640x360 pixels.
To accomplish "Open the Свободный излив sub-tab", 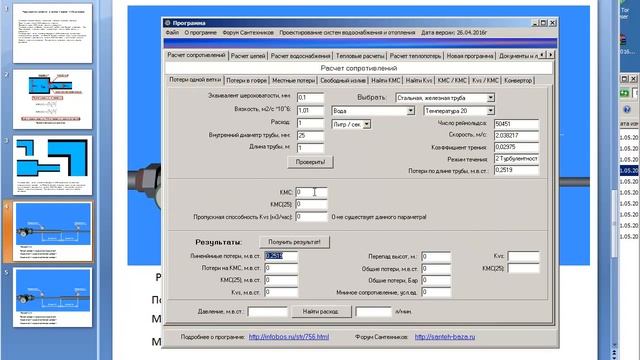I will 343,80.
